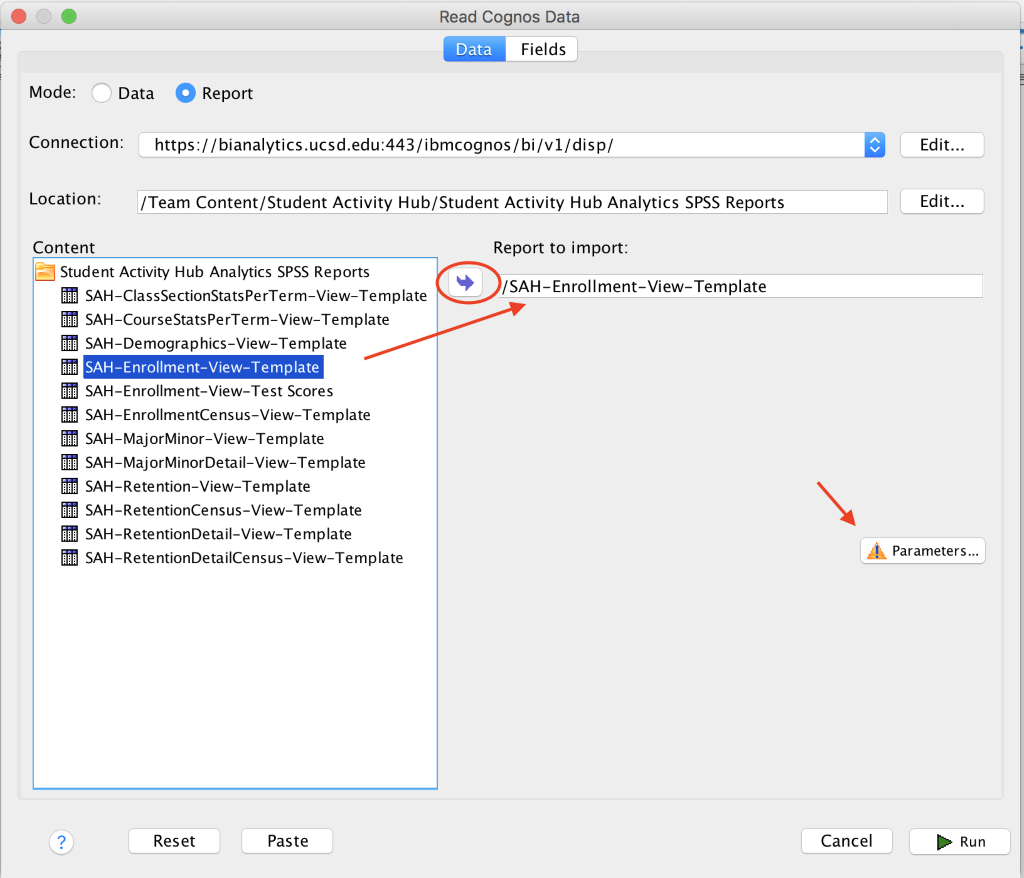
Task: Open help with the question mark button
Action: pyautogui.click(x=61, y=842)
